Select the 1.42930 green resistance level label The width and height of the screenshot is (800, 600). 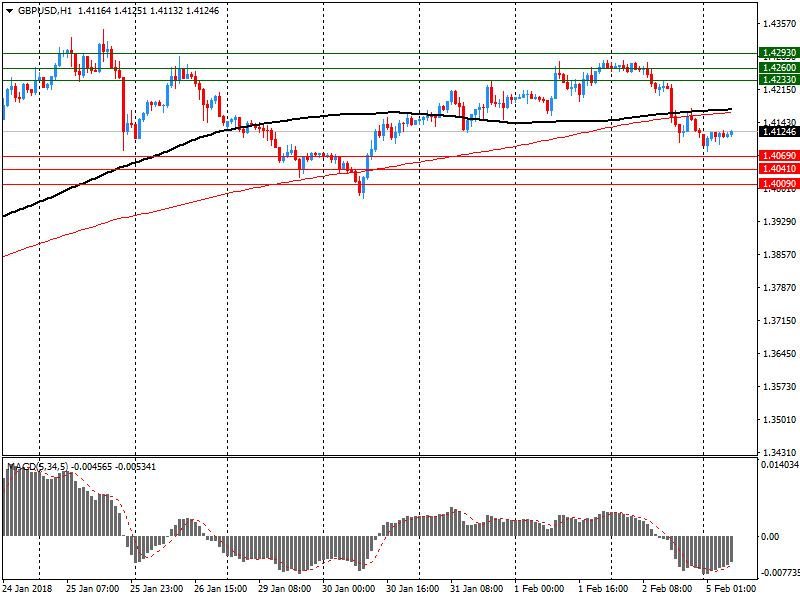(779, 53)
